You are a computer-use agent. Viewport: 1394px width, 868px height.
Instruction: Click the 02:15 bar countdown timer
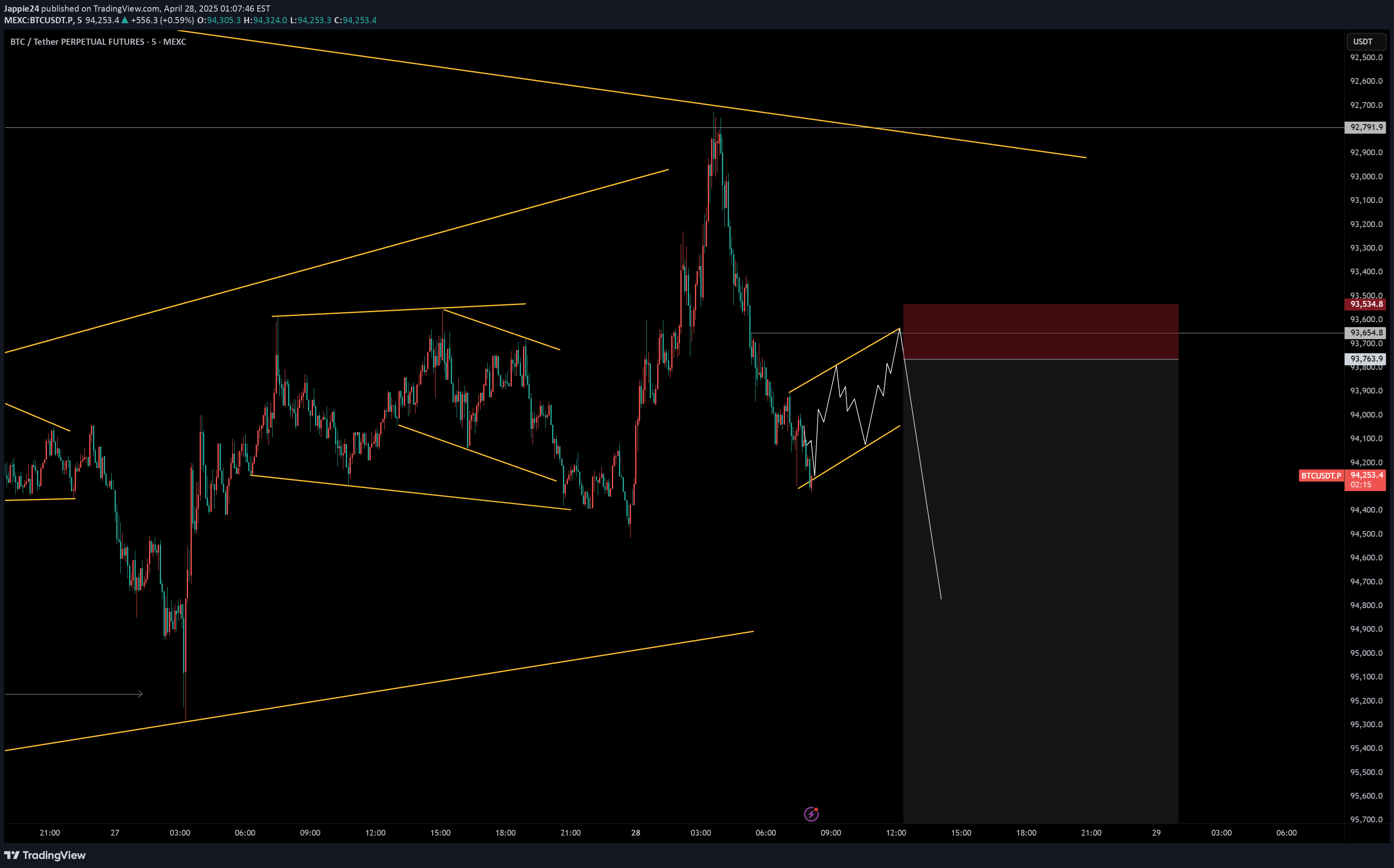point(1361,484)
